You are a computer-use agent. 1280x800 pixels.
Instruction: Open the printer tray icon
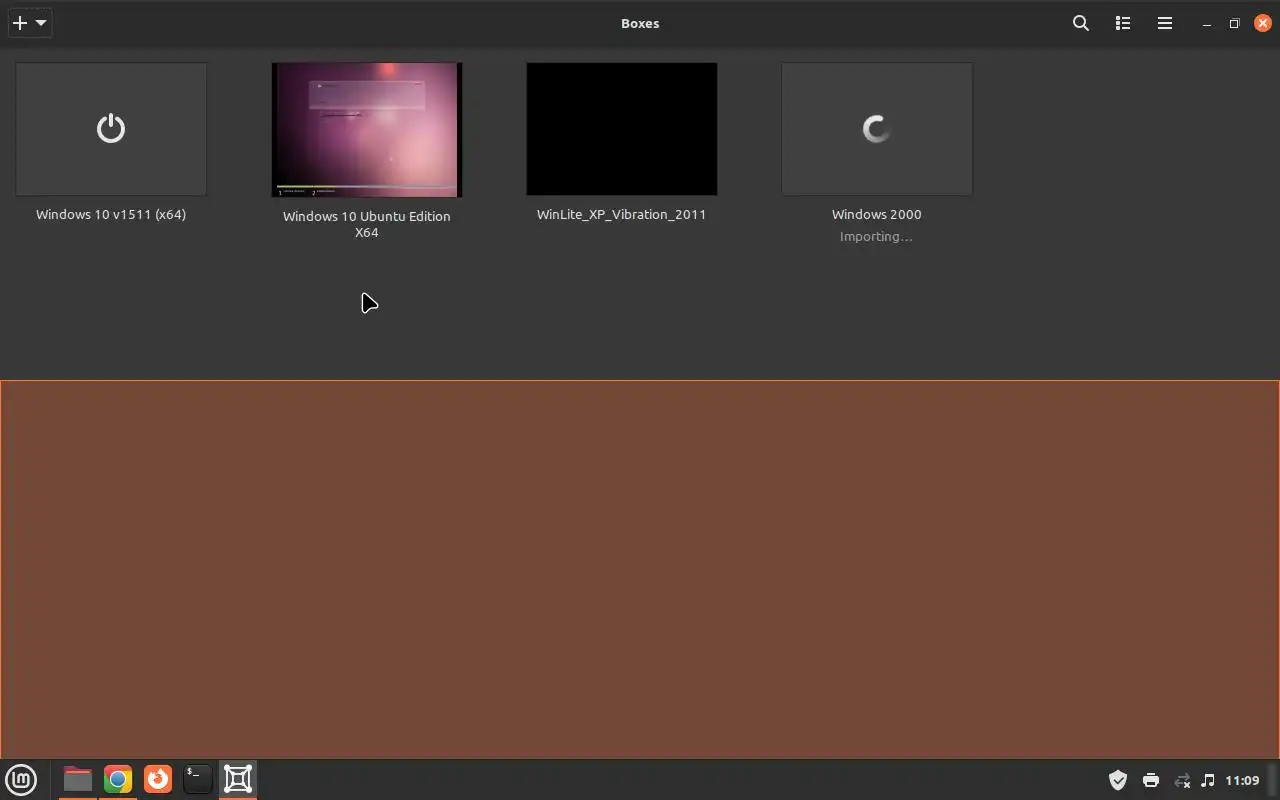1150,780
